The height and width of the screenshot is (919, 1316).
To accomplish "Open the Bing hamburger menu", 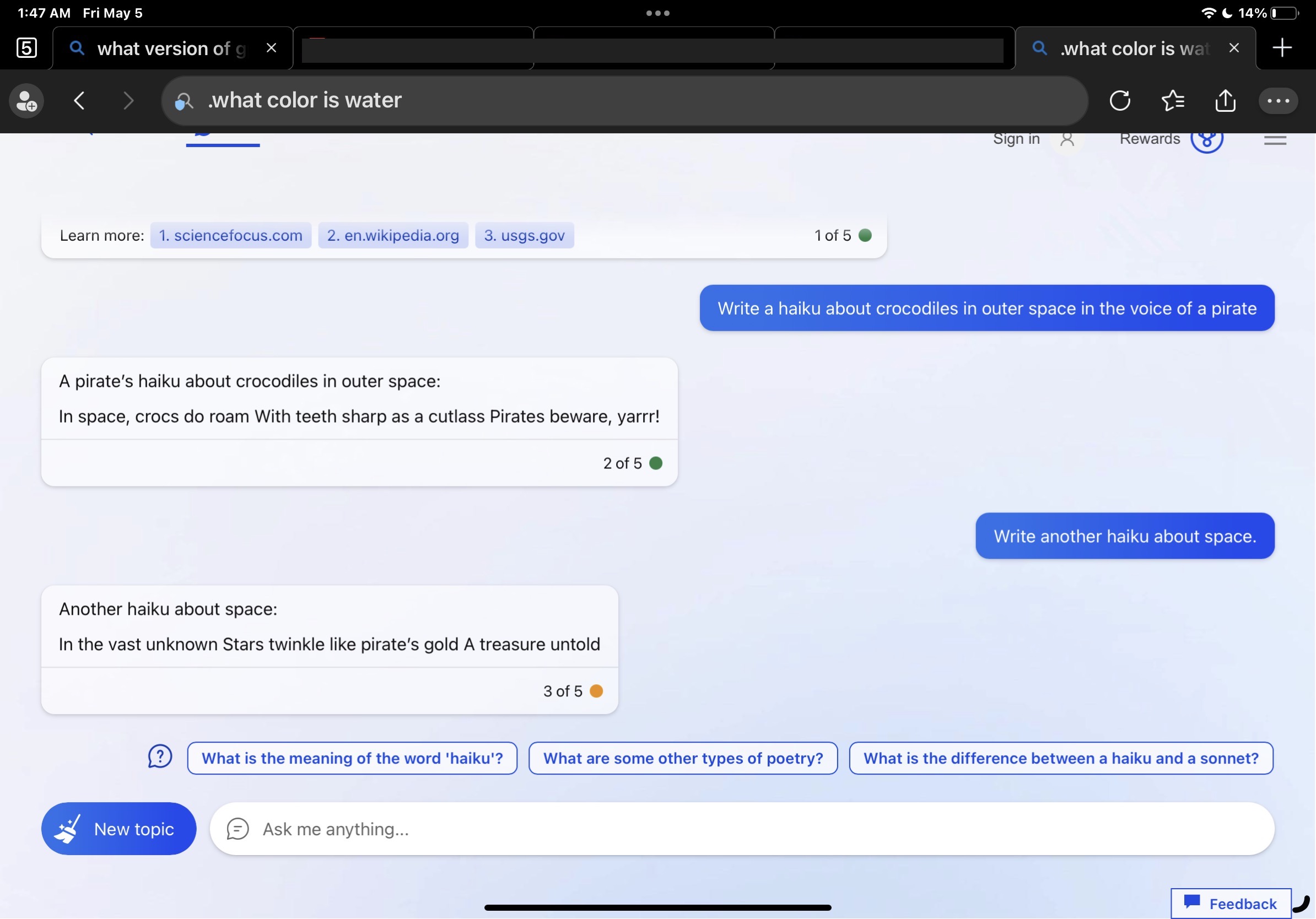I will coord(1275,139).
